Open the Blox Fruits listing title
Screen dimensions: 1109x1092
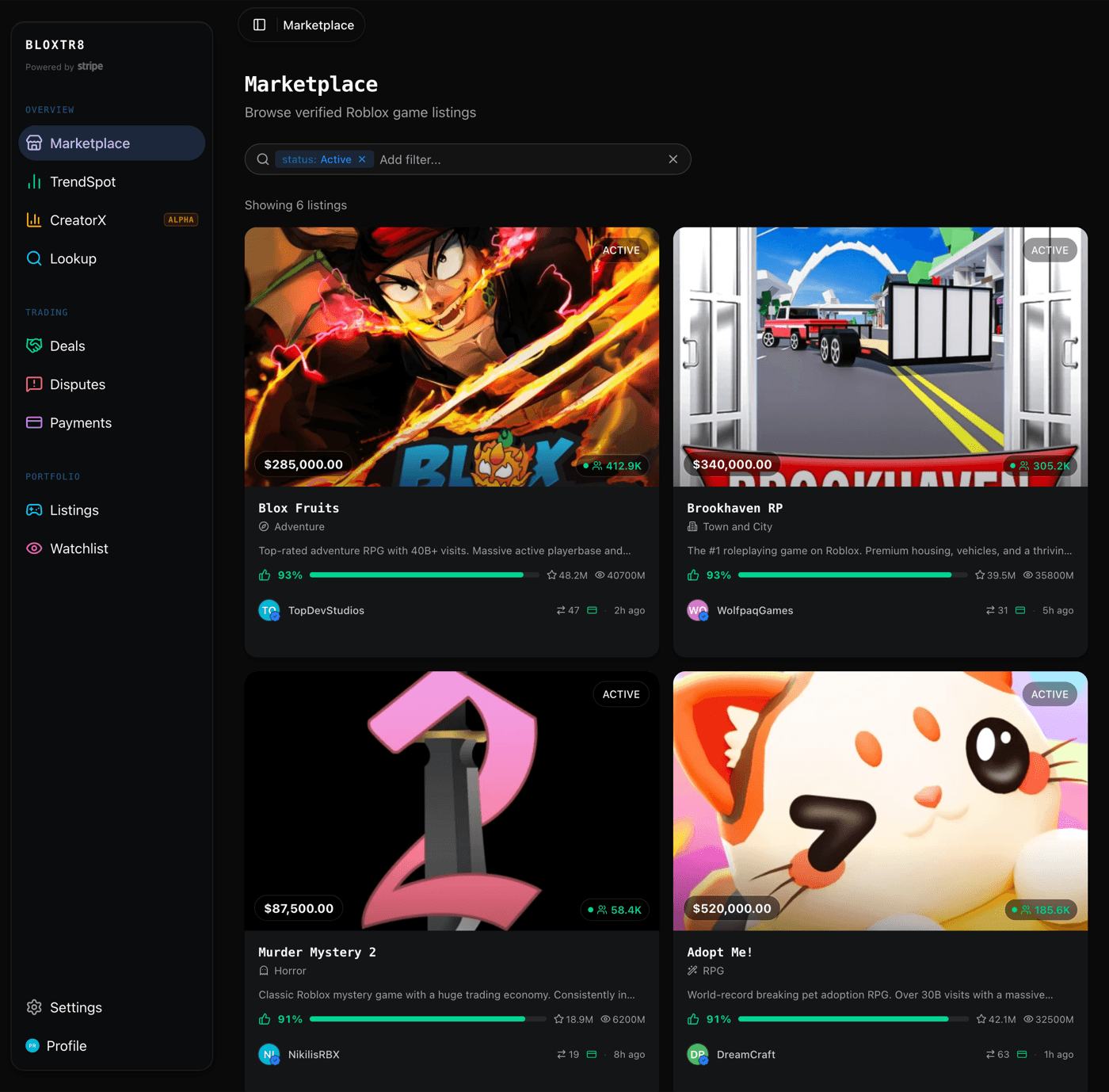point(299,508)
